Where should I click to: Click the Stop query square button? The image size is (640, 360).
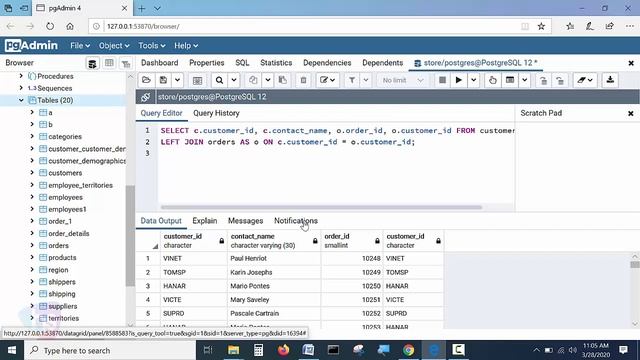point(442,80)
